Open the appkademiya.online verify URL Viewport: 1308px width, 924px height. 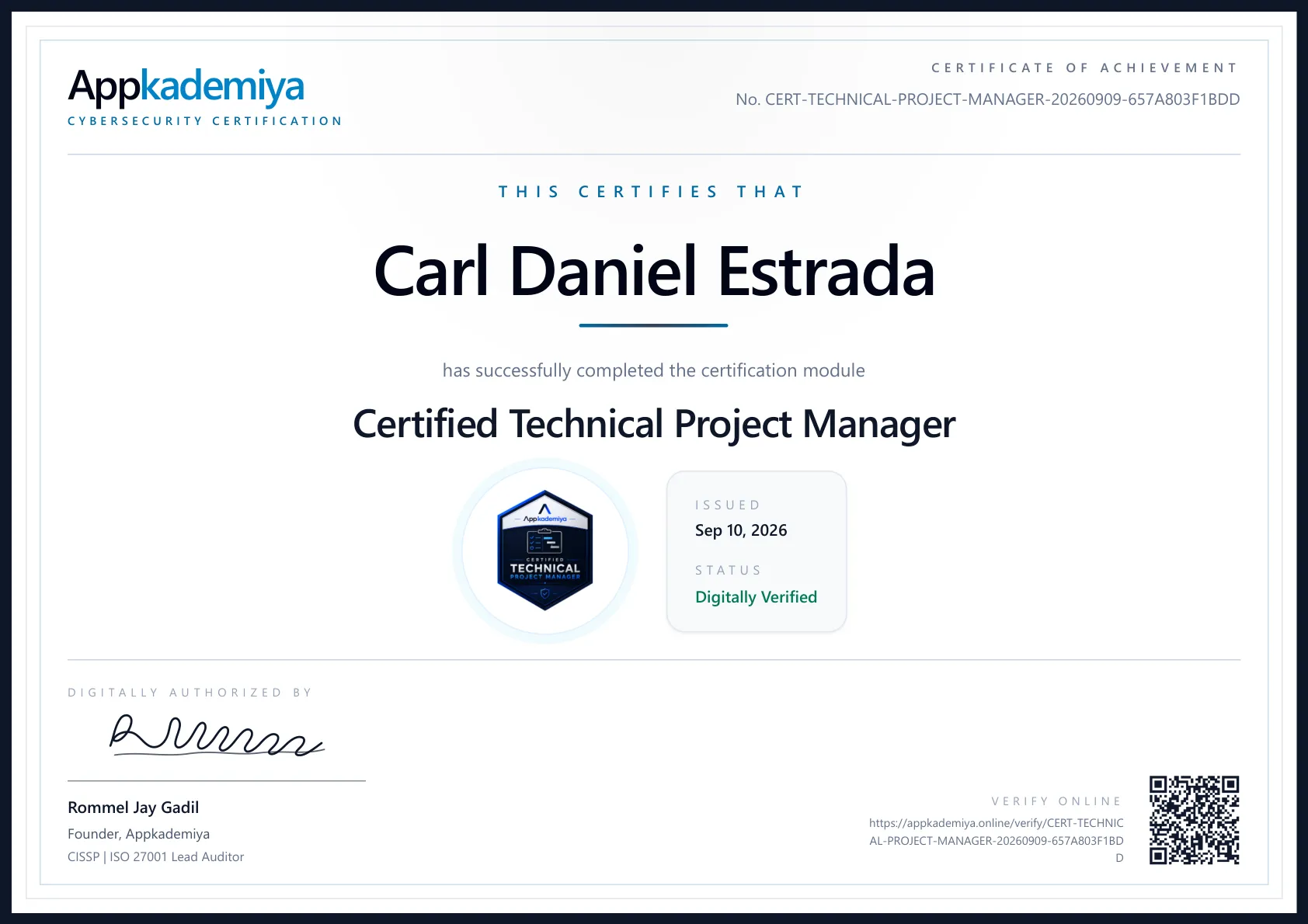coord(997,840)
